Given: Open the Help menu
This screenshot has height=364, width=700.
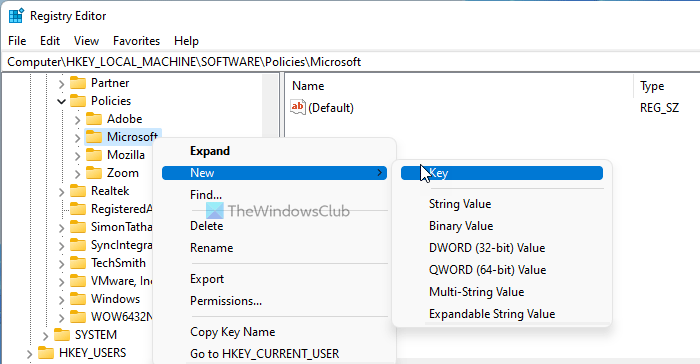Looking at the screenshot, I should pos(186,41).
